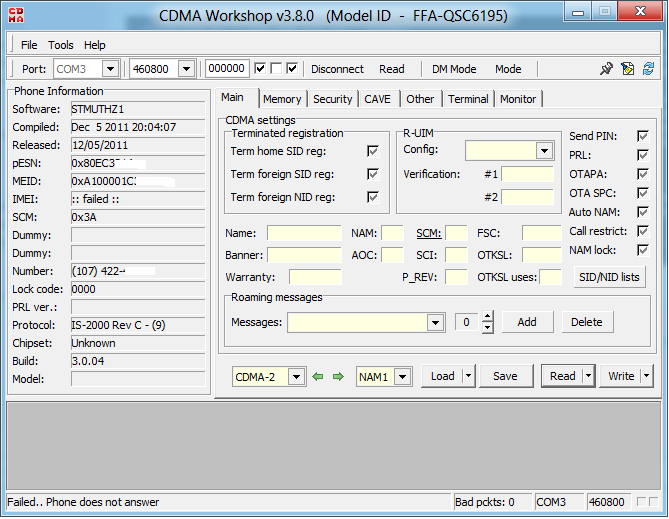Open the roaming Messages dropdown
The height and width of the screenshot is (519, 669).
435,323
